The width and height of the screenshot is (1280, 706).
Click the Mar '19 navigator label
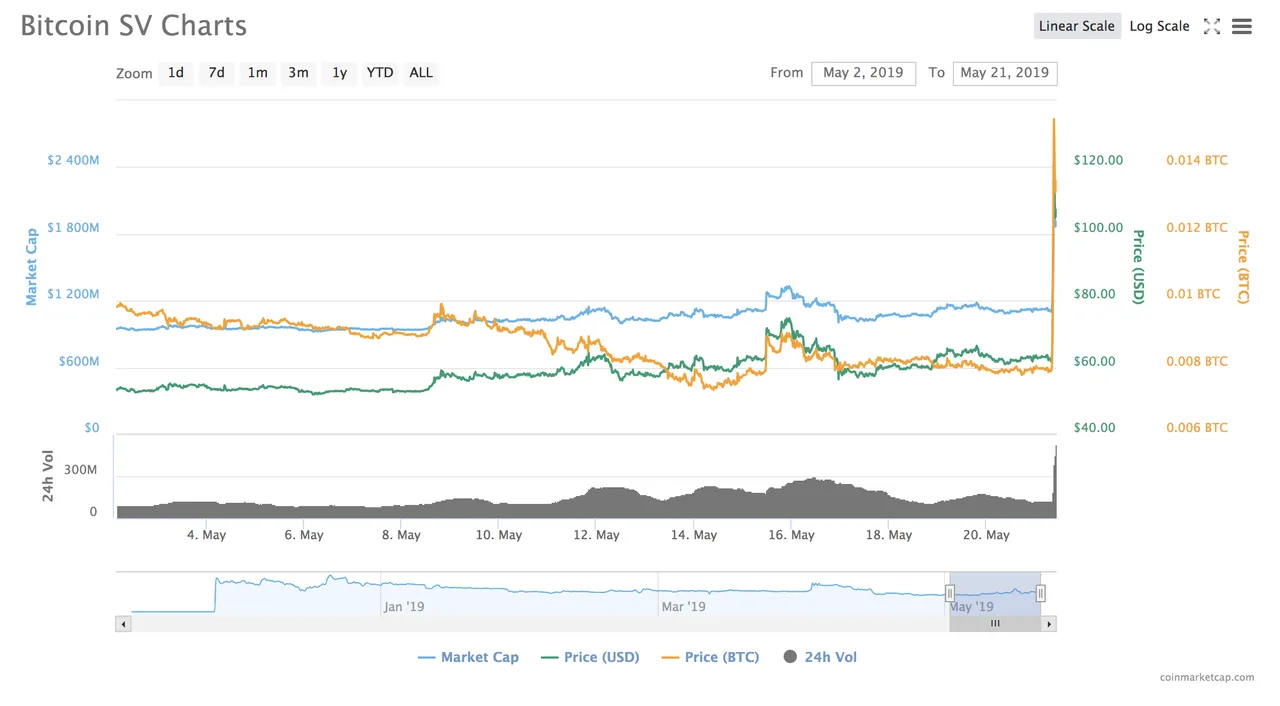(x=684, y=606)
